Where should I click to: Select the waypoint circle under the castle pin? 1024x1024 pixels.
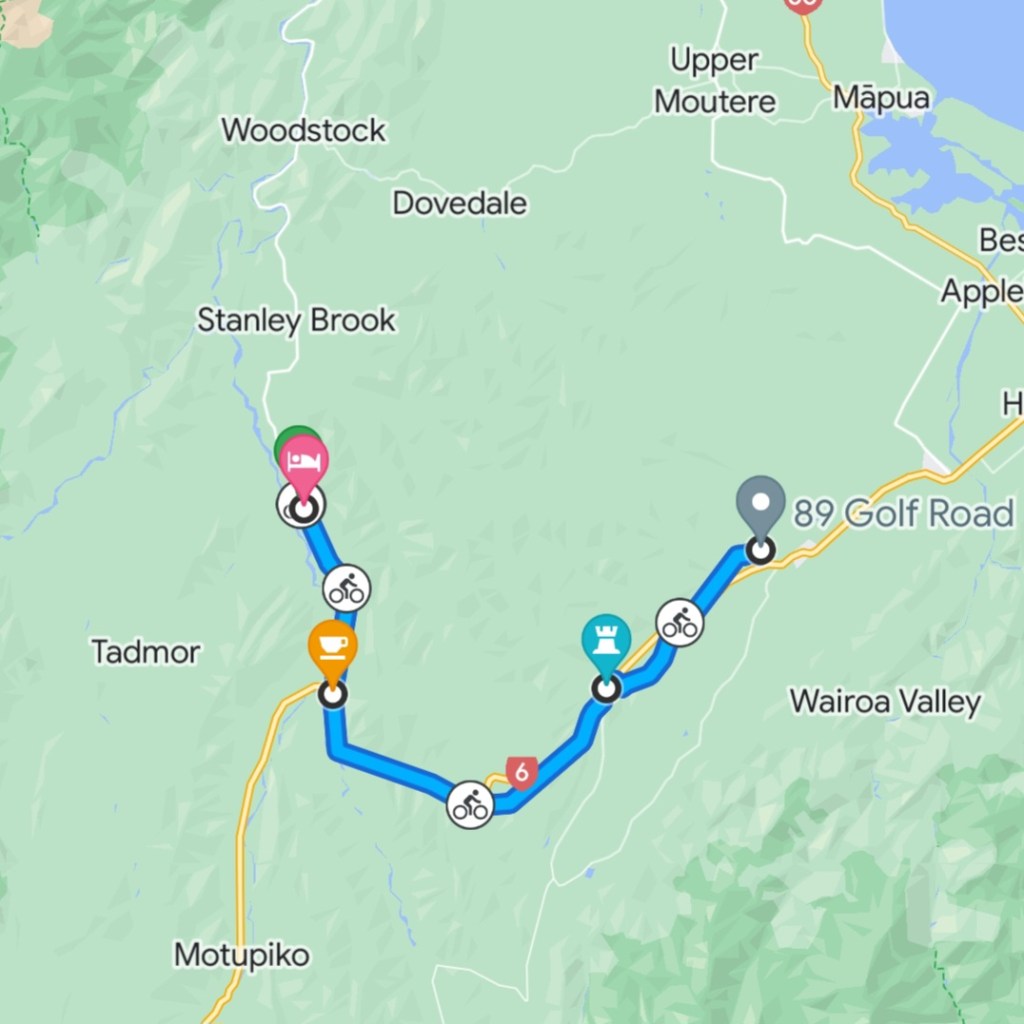pos(606,688)
